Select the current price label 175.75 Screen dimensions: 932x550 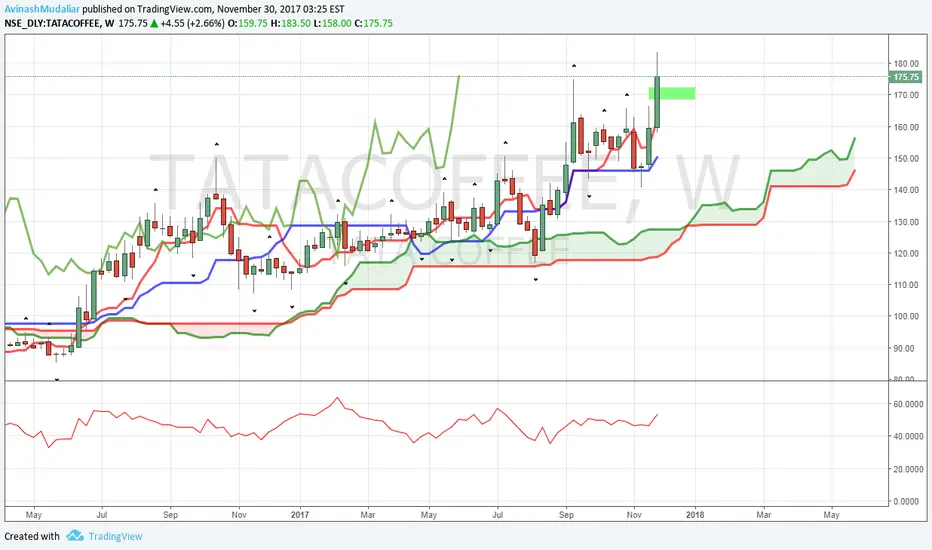point(905,77)
